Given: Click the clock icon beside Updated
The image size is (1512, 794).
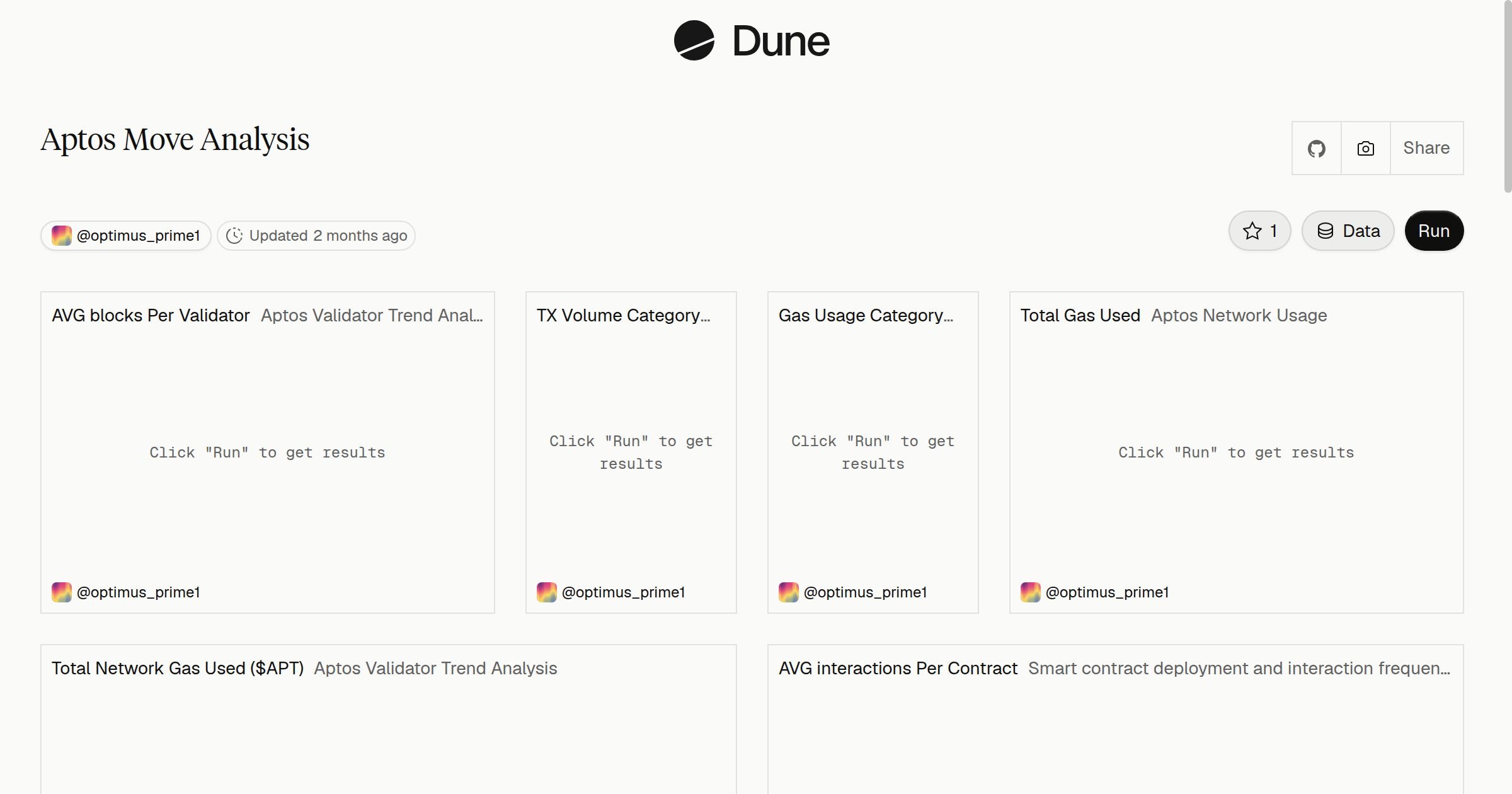Looking at the screenshot, I should pyautogui.click(x=234, y=236).
